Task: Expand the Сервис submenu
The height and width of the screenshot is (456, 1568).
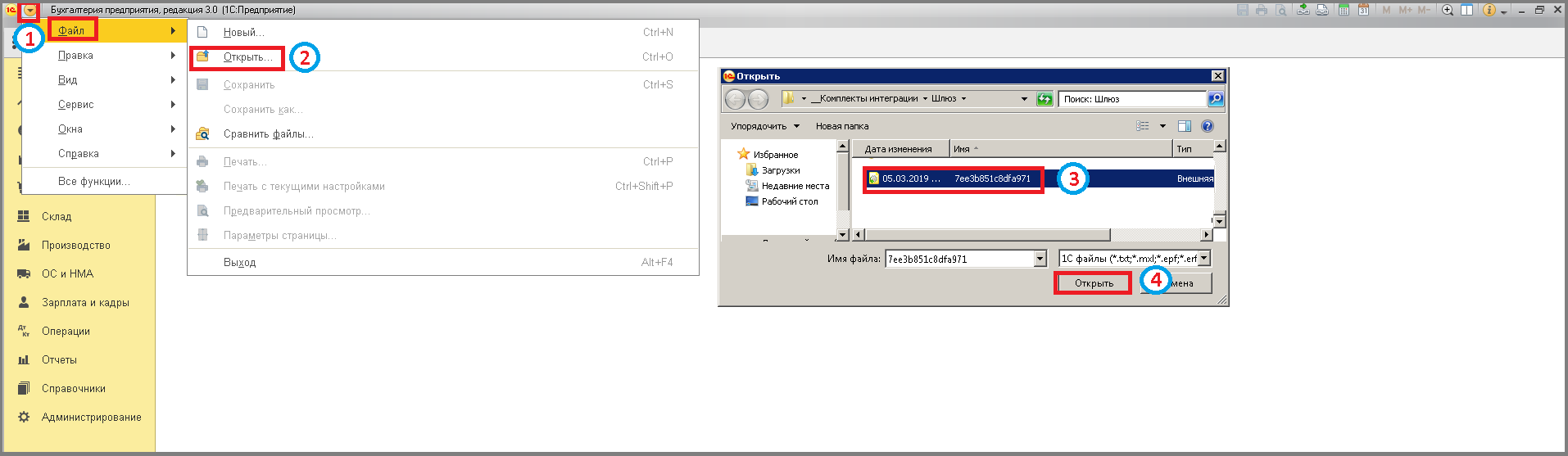Action: (x=105, y=104)
